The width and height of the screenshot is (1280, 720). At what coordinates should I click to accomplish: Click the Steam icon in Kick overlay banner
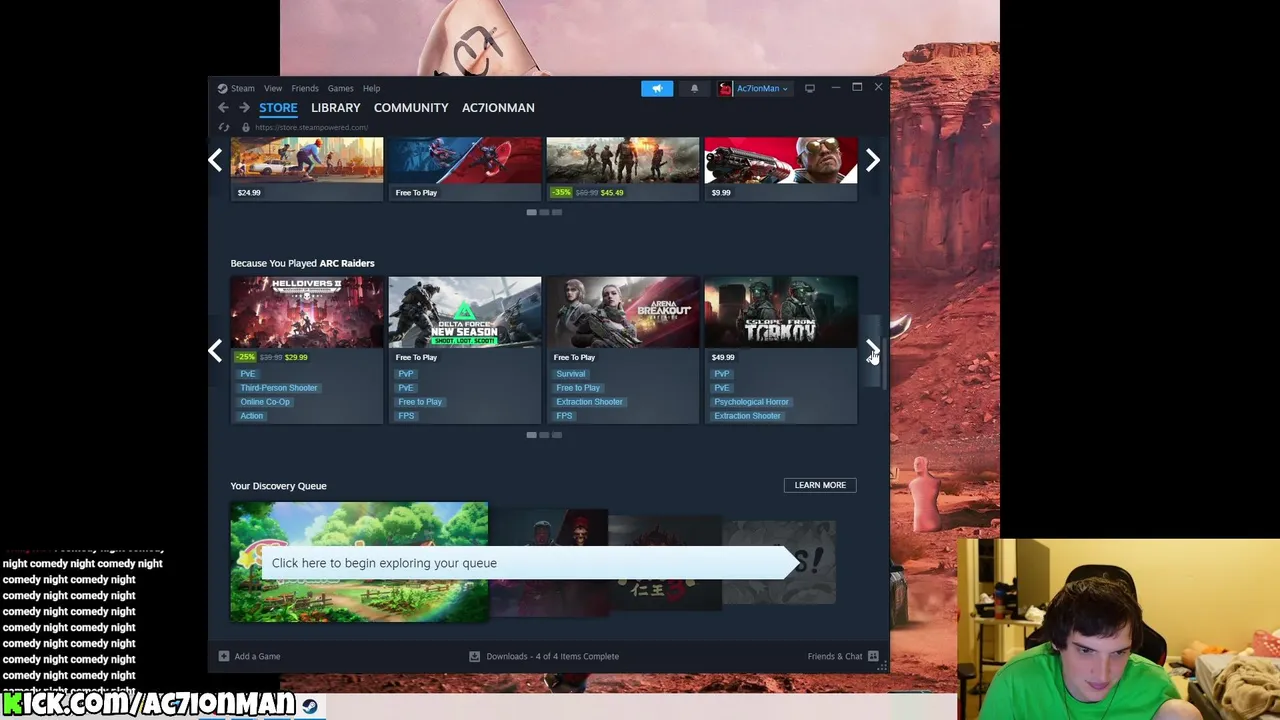tap(309, 706)
